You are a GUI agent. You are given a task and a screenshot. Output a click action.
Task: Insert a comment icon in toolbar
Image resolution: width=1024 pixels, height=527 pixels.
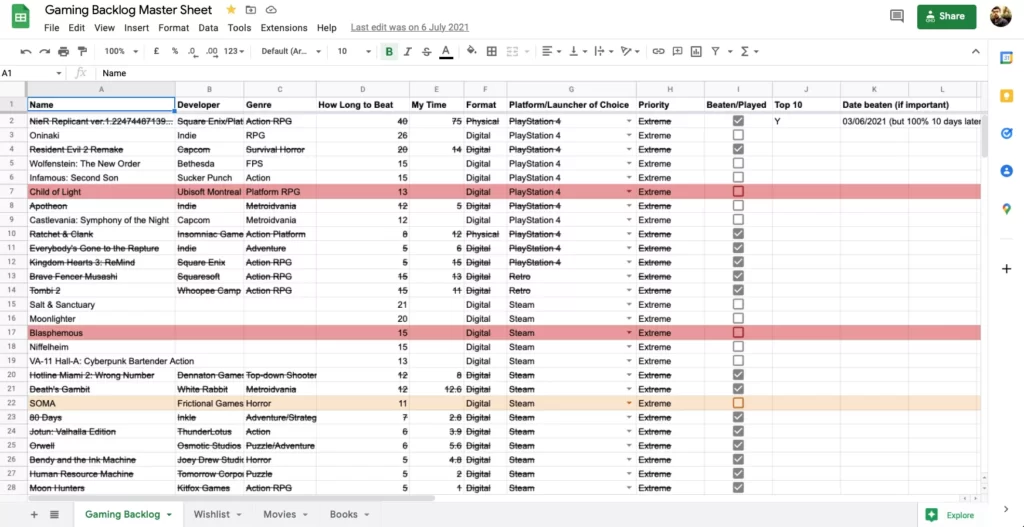(677, 51)
